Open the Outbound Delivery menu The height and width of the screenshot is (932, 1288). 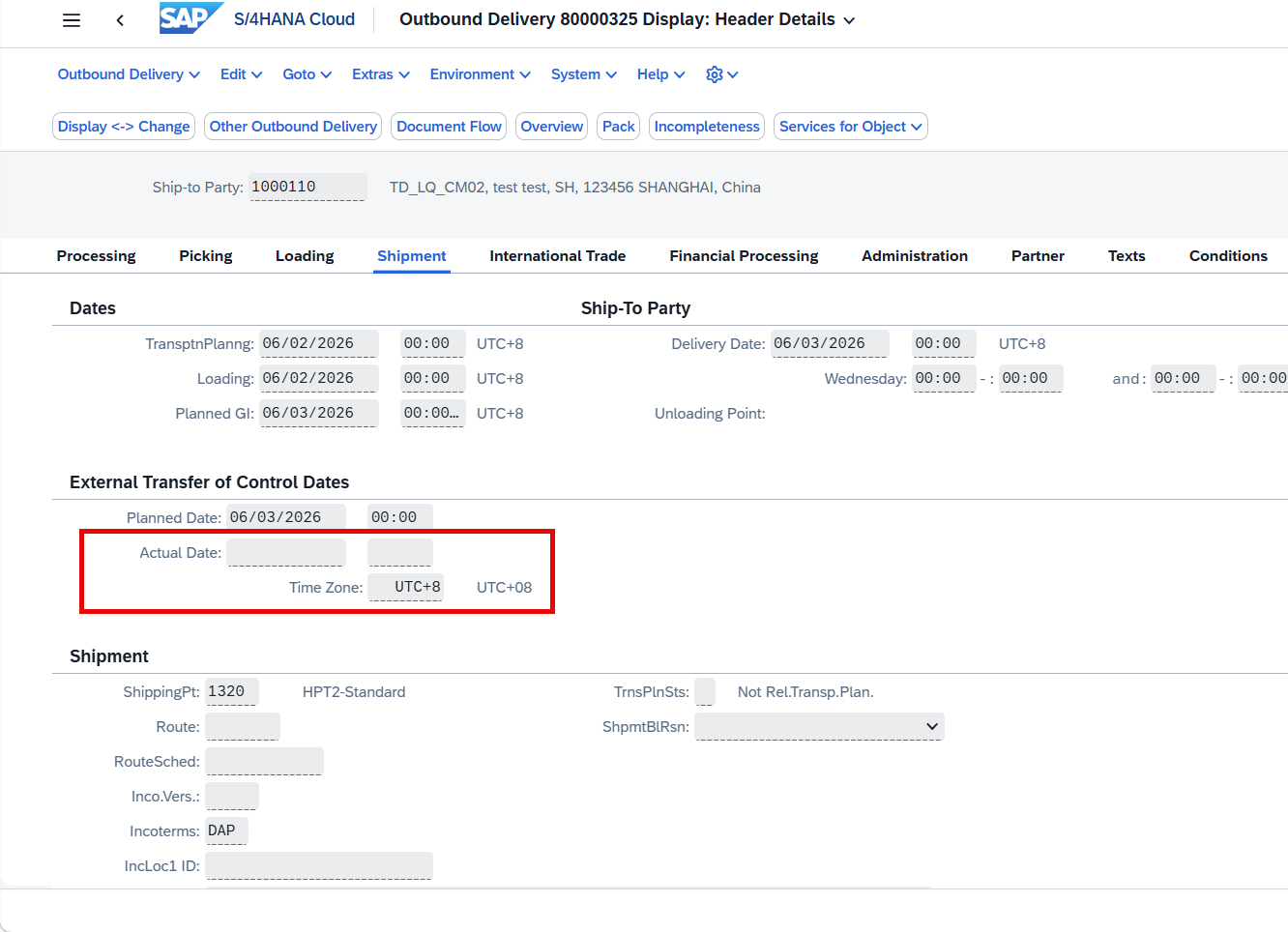(129, 74)
